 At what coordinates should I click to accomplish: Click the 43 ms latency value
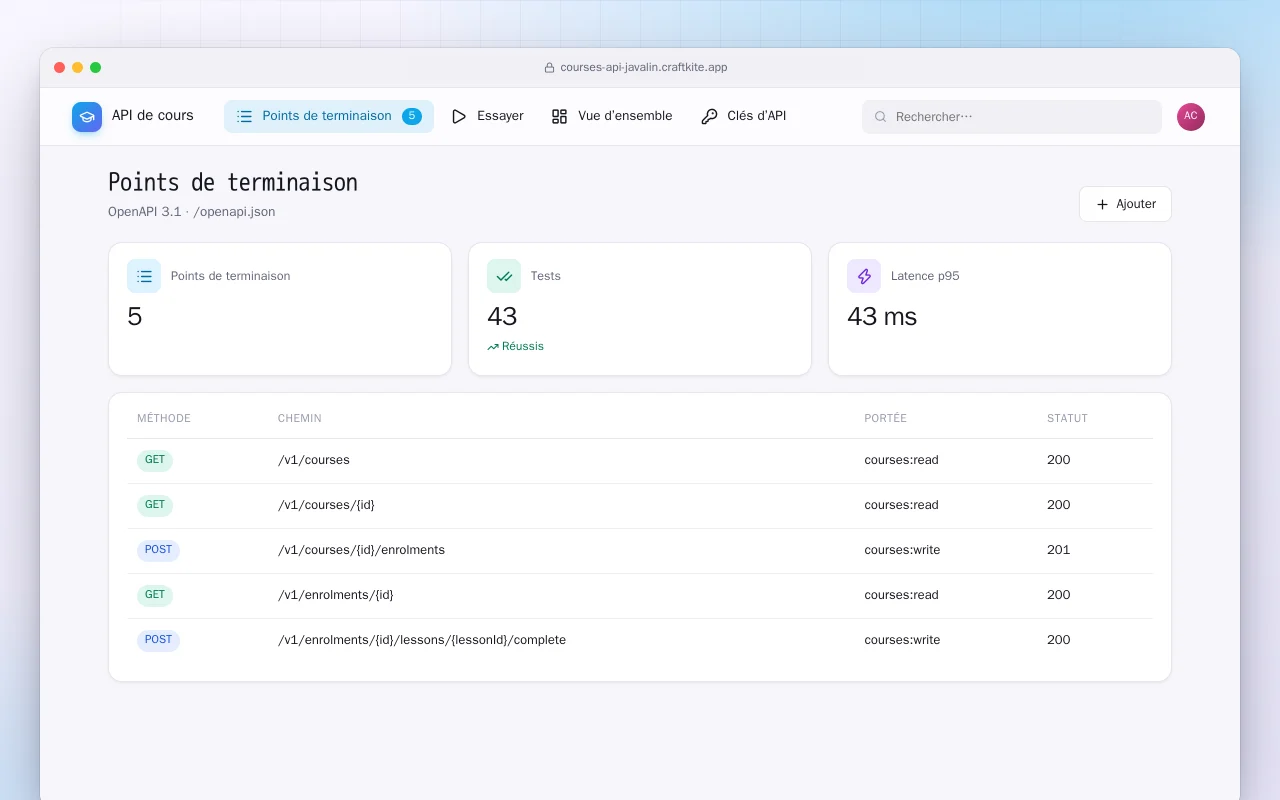pos(882,317)
